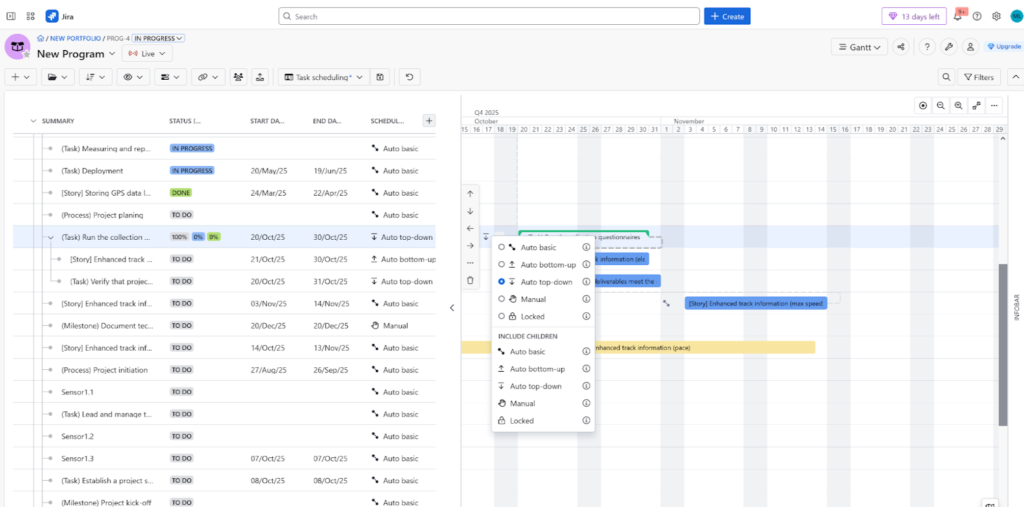Click the share icon next to Gantt
1024x507 pixels.
click(x=901, y=47)
